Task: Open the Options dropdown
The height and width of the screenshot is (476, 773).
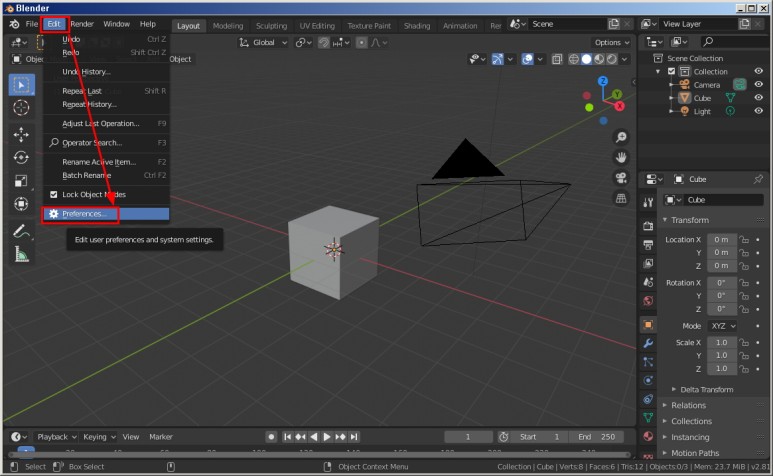Action: point(612,43)
